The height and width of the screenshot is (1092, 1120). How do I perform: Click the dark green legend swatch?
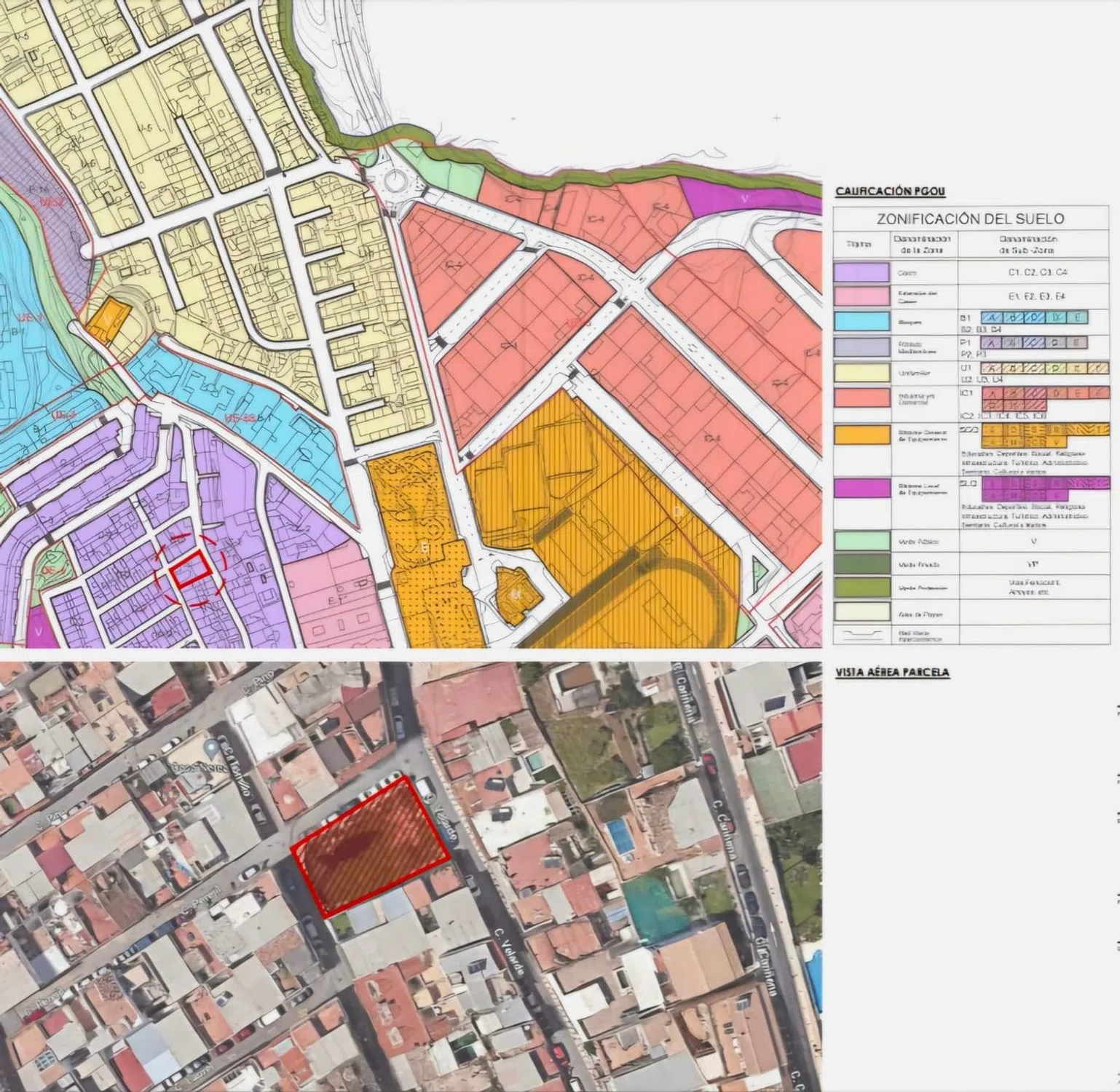(861, 563)
